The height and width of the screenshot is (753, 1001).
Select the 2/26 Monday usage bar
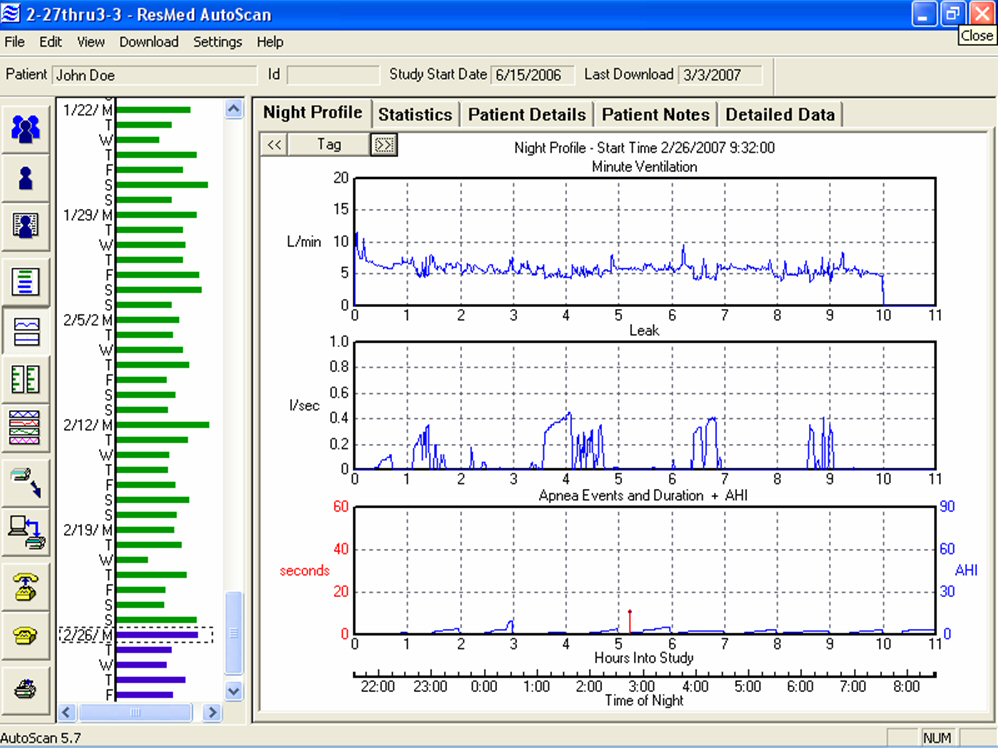[x=157, y=634]
